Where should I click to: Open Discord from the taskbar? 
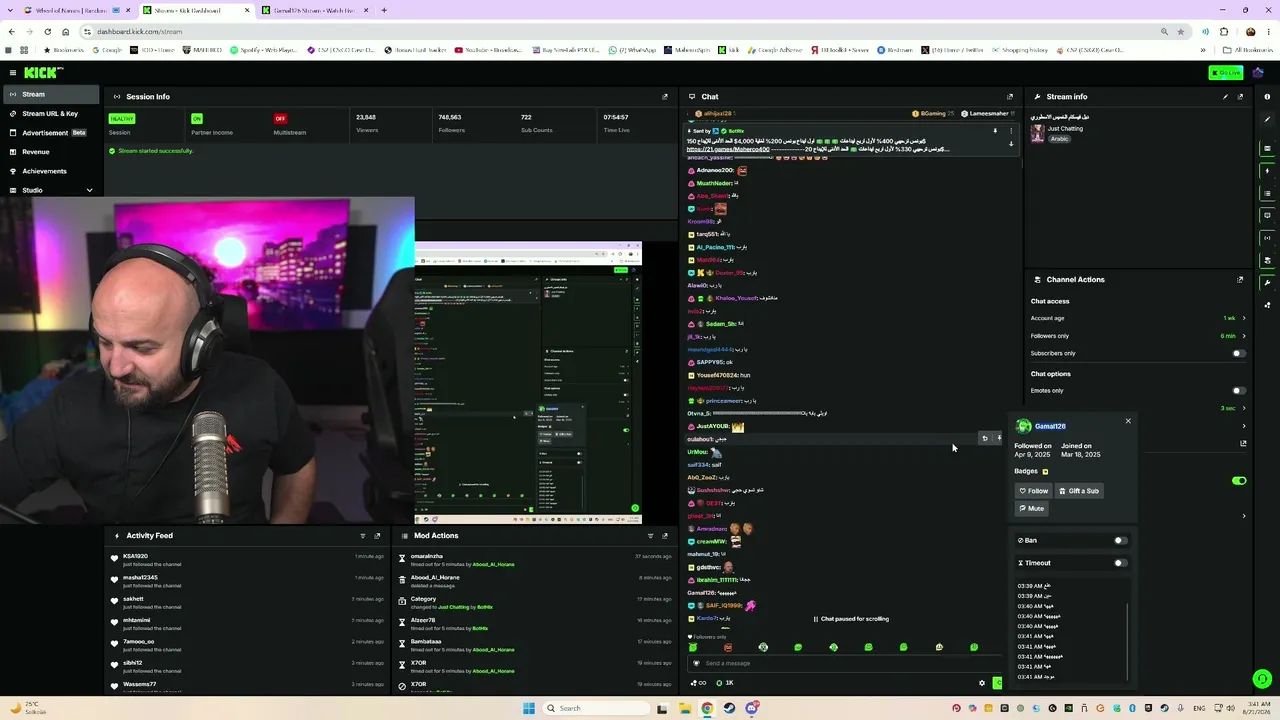[751, 708]
